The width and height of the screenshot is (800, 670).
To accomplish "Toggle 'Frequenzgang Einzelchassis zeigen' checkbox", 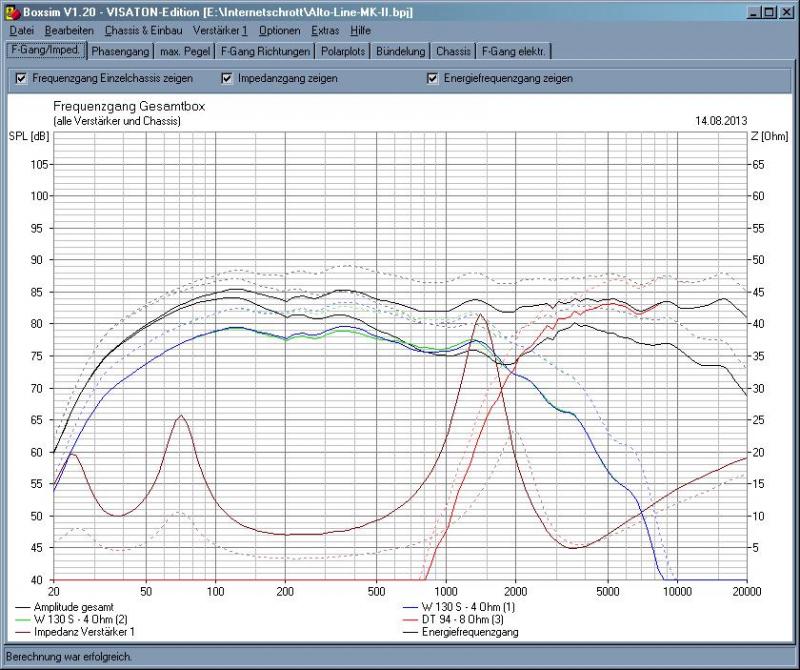I will [21, 78].
